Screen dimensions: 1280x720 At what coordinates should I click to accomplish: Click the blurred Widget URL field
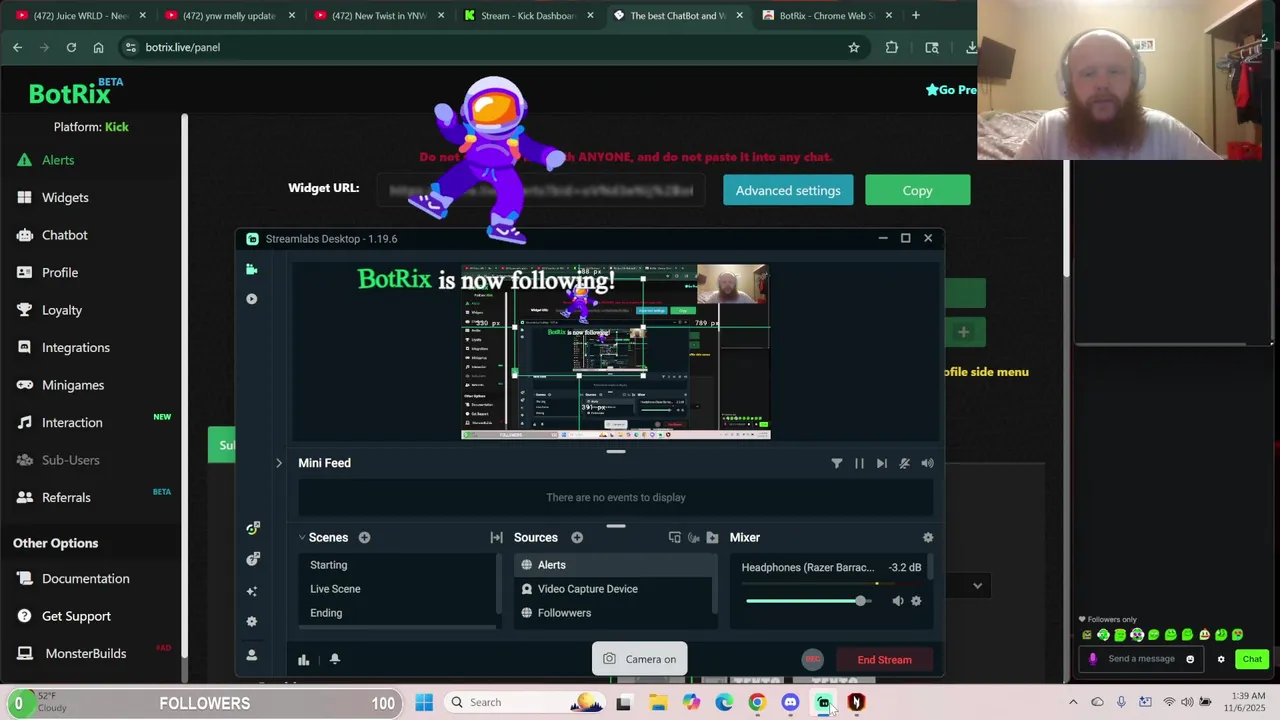[541, 190]
